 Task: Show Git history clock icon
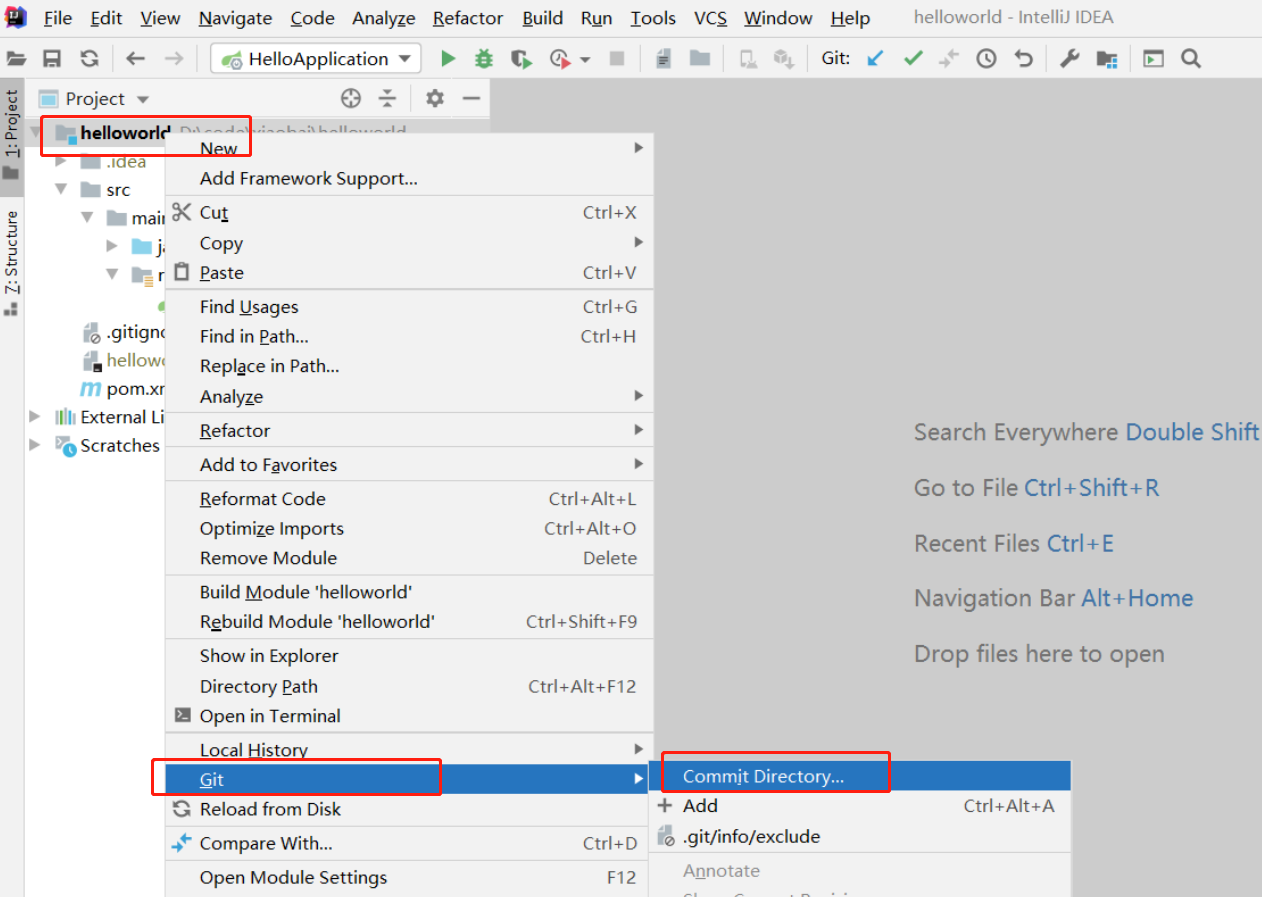click(986, 59)
